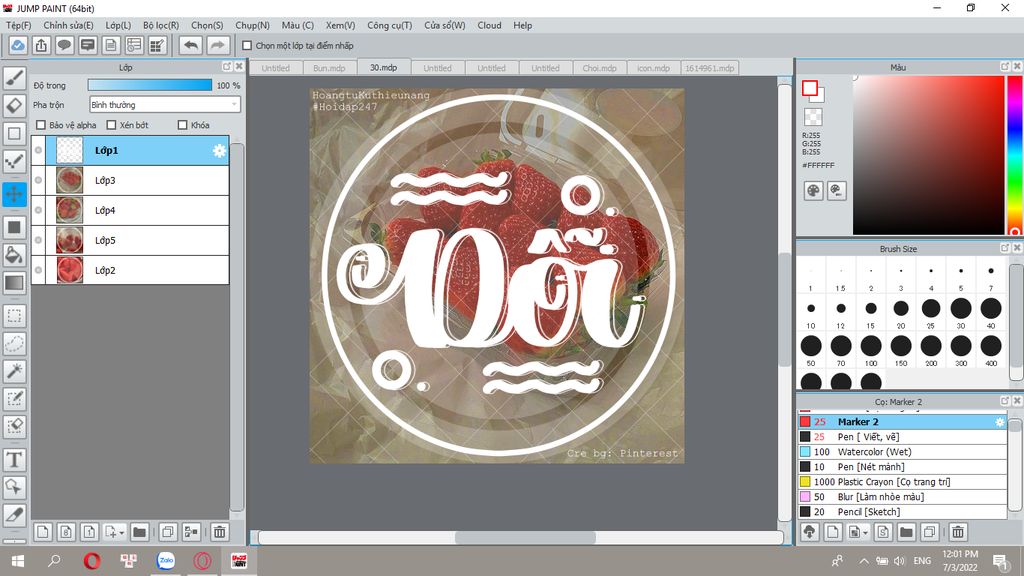Viewport: 1024px width, 576px height.
Task: Pick a color in the saturation square
Action: click(928, 155)
